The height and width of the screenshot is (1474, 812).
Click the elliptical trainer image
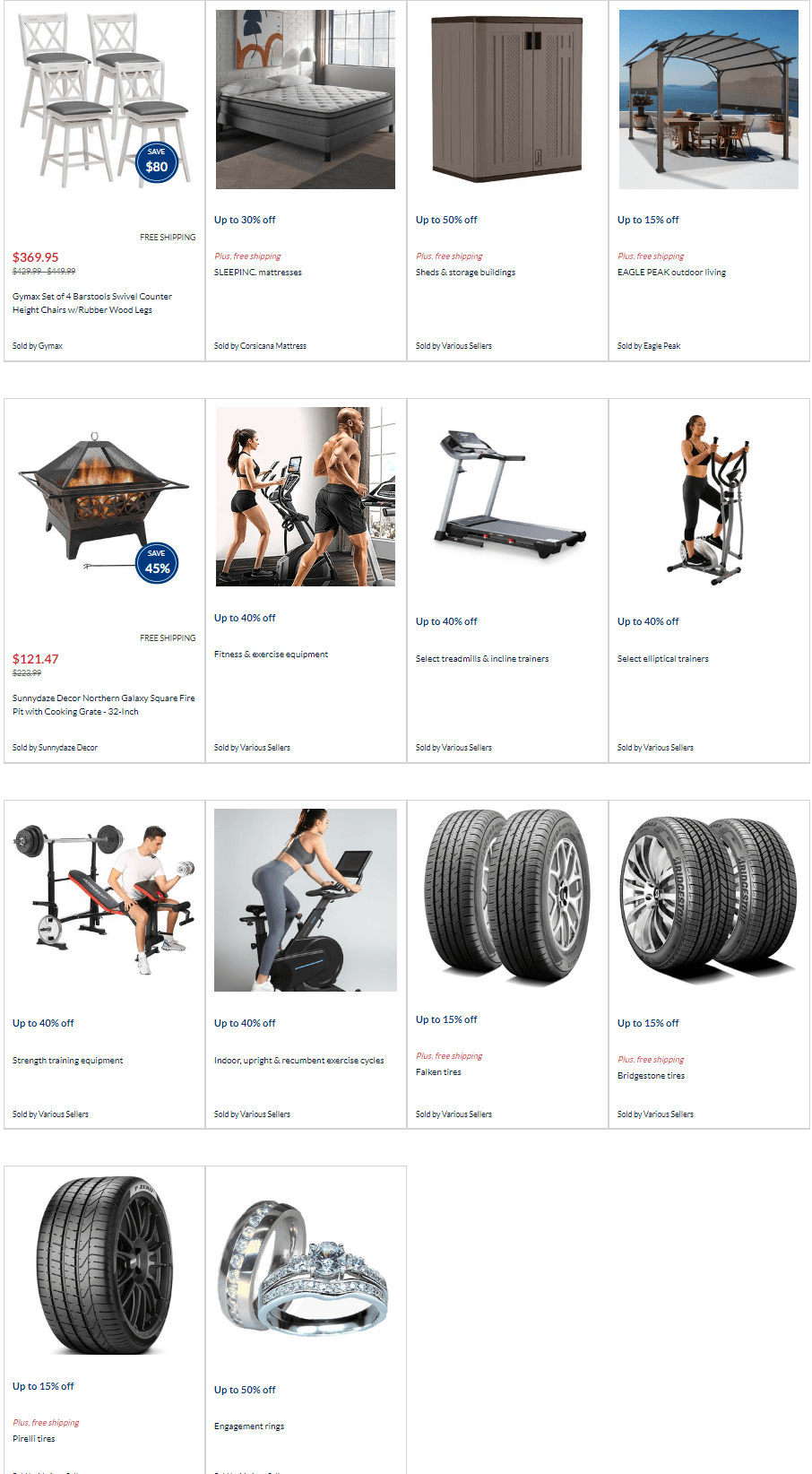(x=709, y=498)
